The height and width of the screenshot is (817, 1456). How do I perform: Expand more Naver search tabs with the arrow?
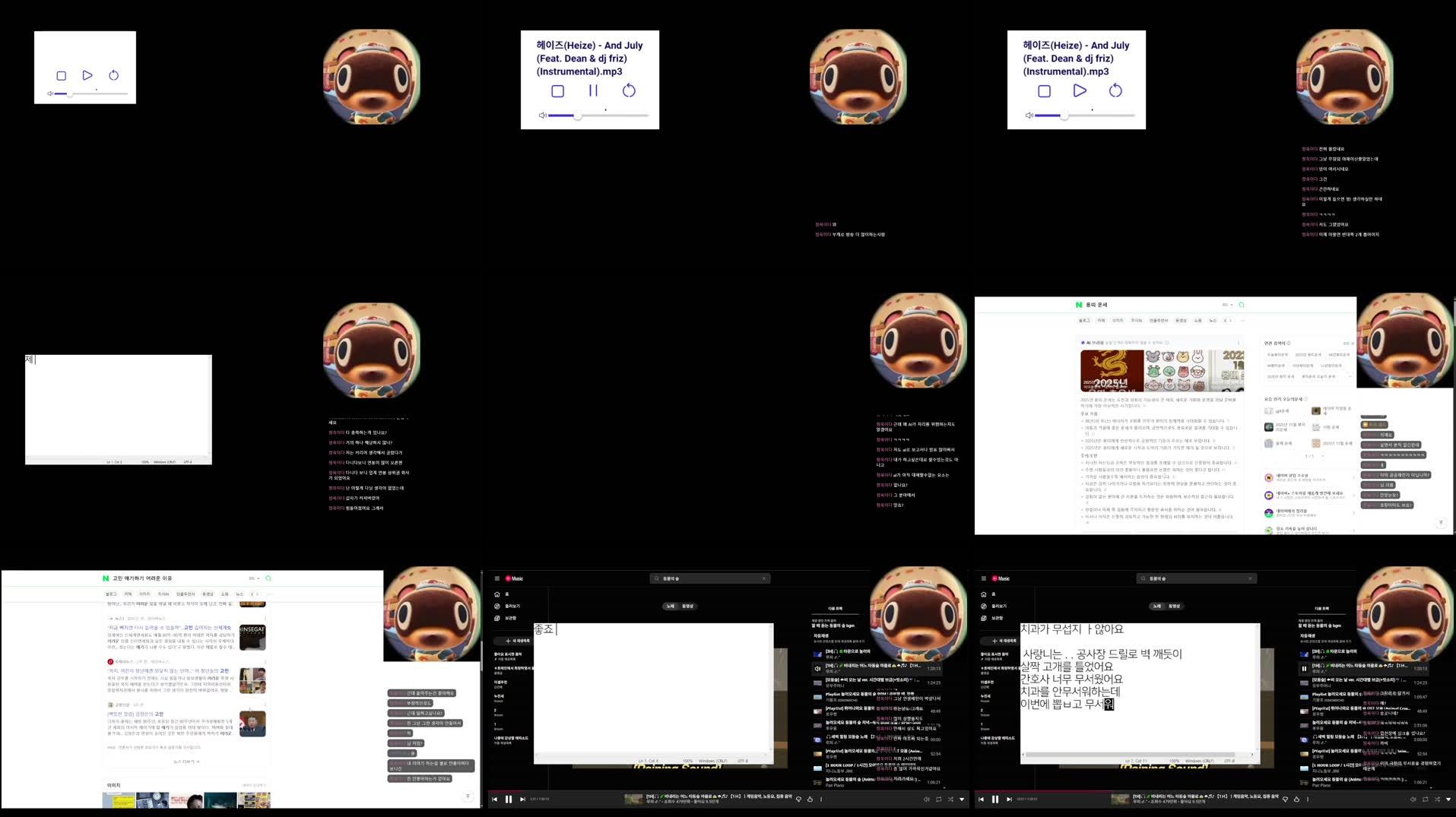tap(1230, 321)
